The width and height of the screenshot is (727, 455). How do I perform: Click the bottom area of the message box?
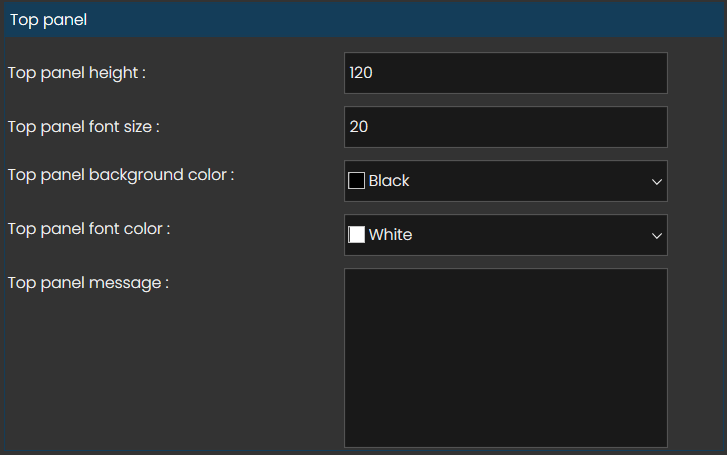pyautogui.click(x=505, y=430)
